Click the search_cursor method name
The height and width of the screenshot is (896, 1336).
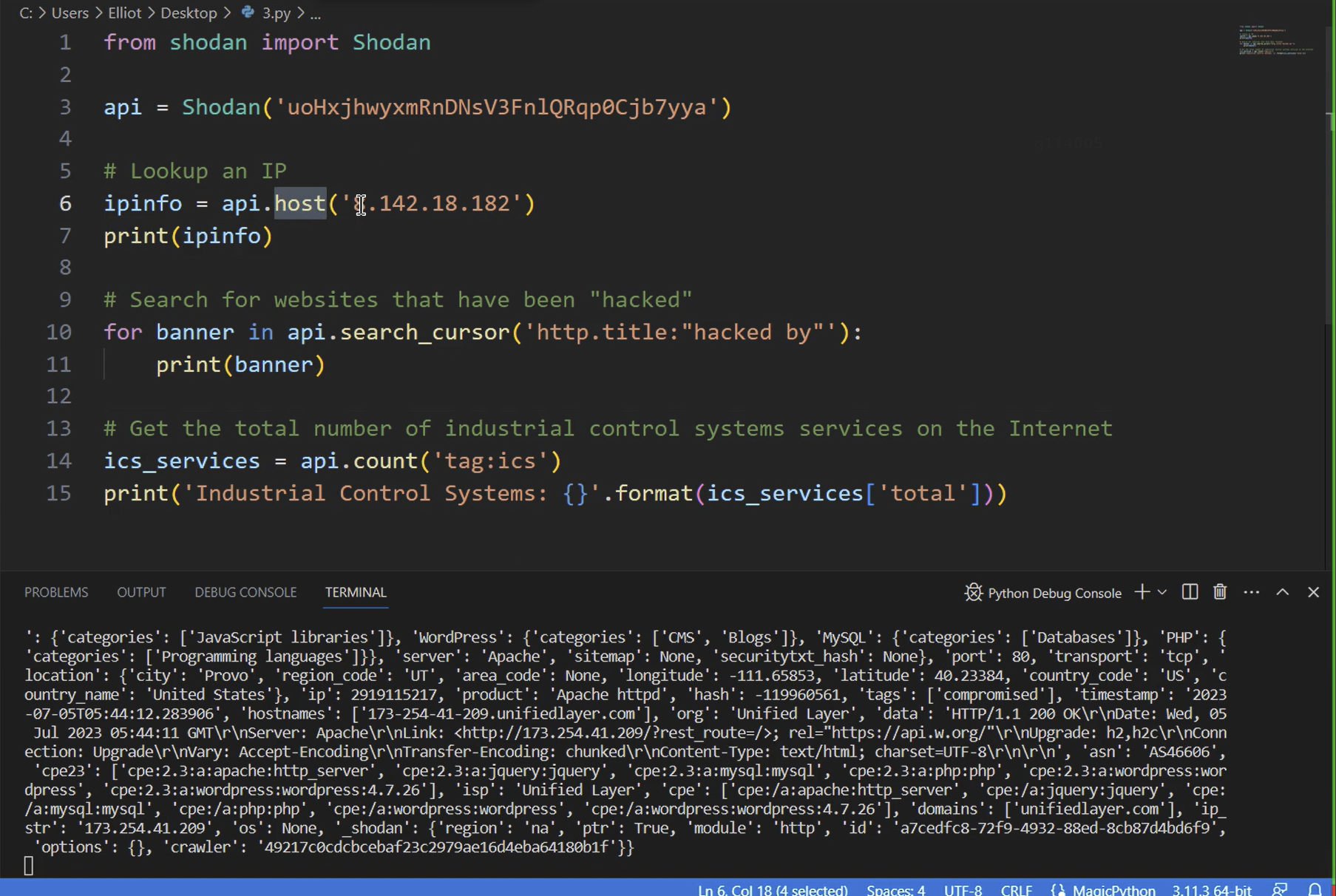click(424, 332)
